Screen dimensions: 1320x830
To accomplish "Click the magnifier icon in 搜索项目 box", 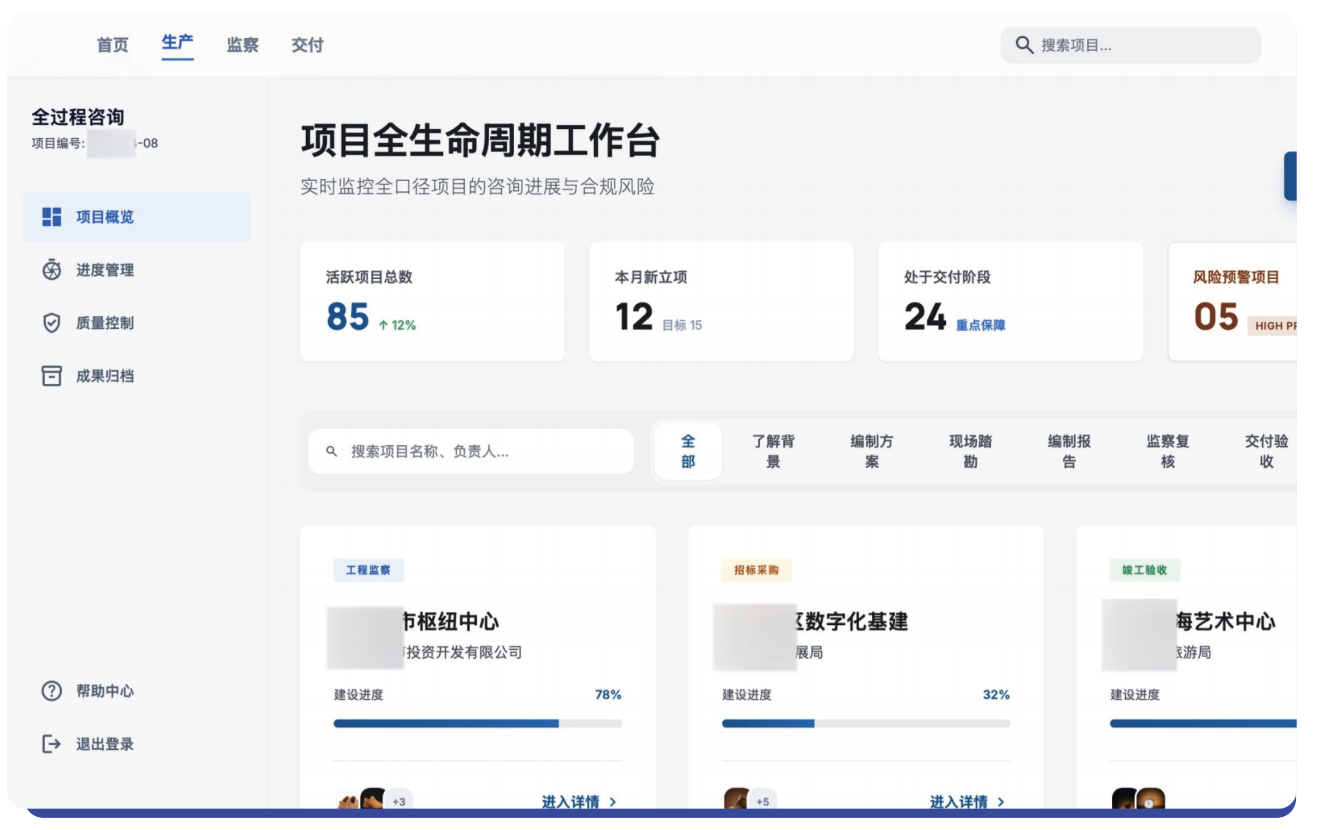I will click(x=1023, y=45).
